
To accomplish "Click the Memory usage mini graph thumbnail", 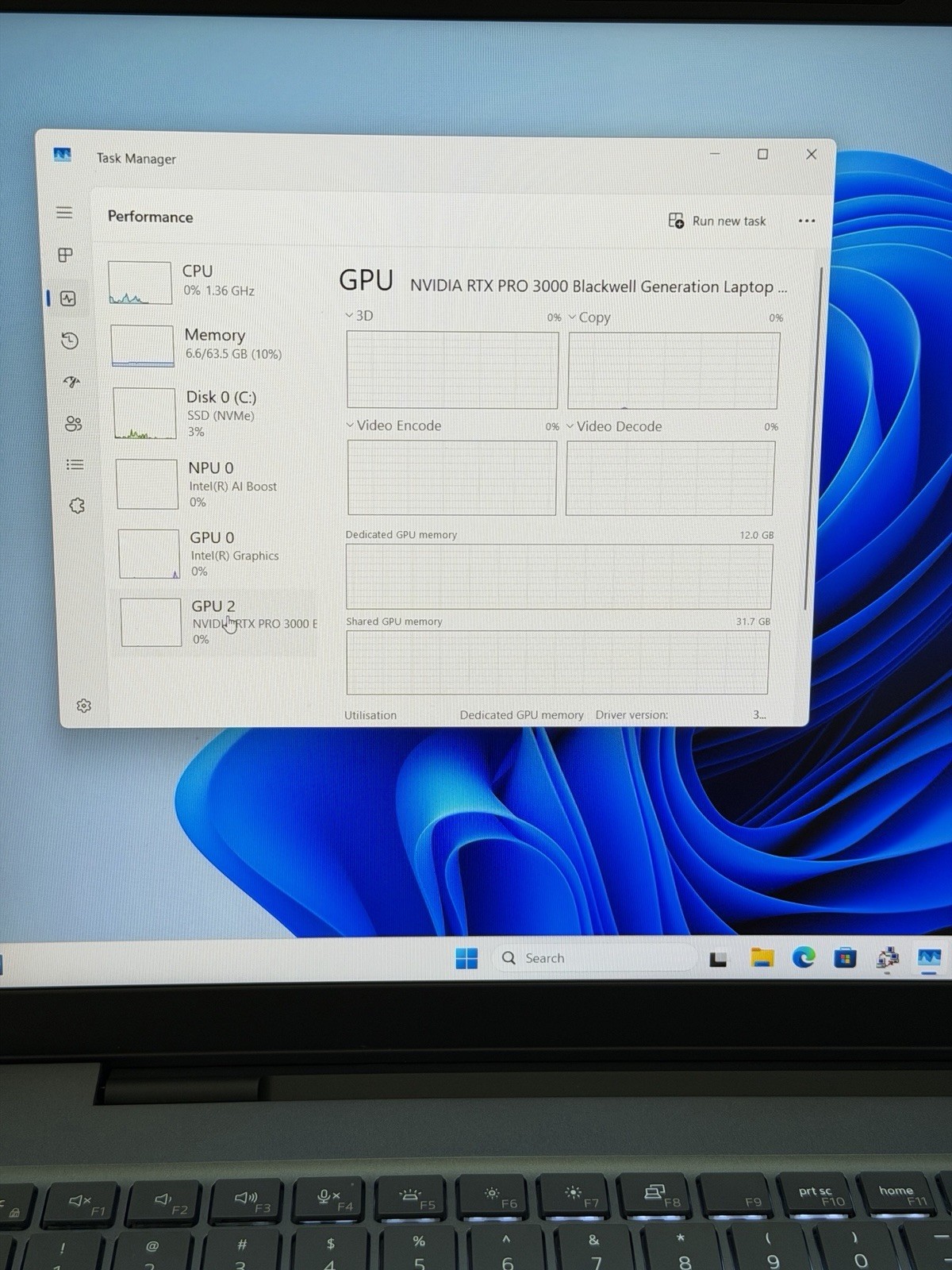I will (x=142, y=345).
